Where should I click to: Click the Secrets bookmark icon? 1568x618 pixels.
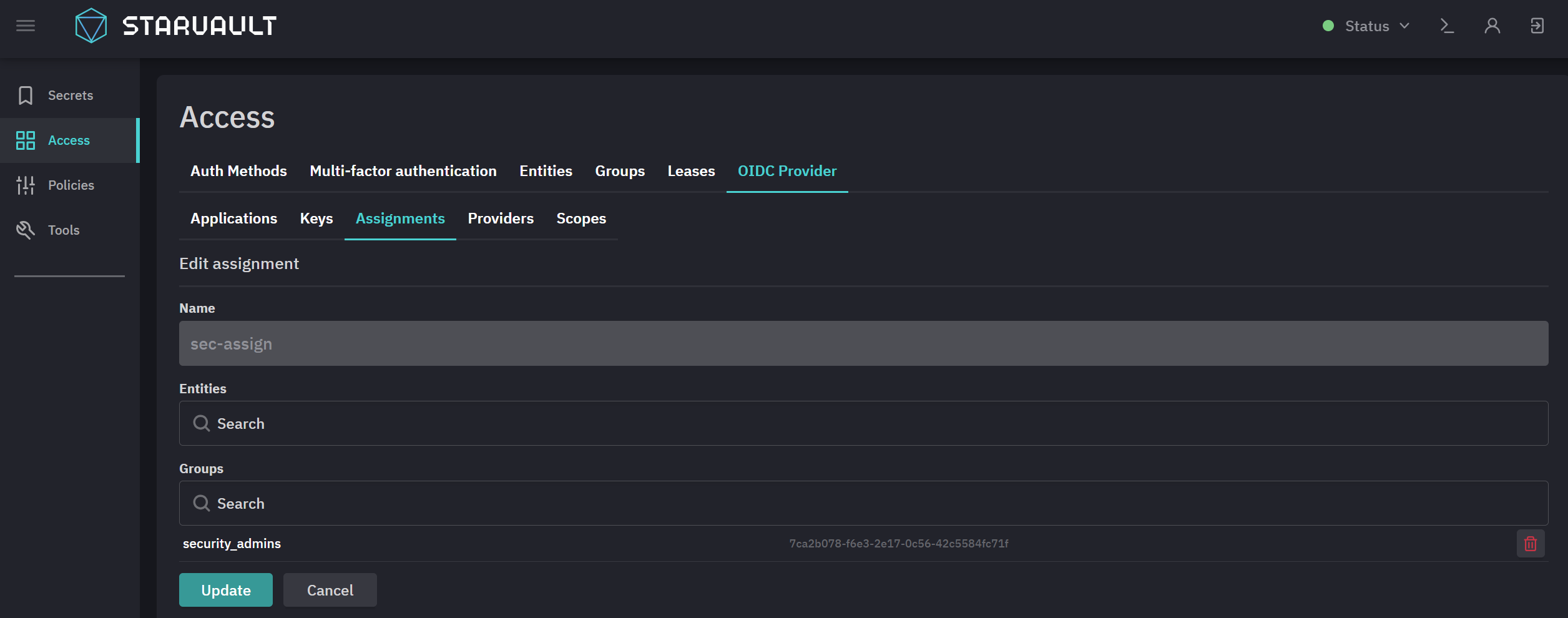click(x=26, y=96)
